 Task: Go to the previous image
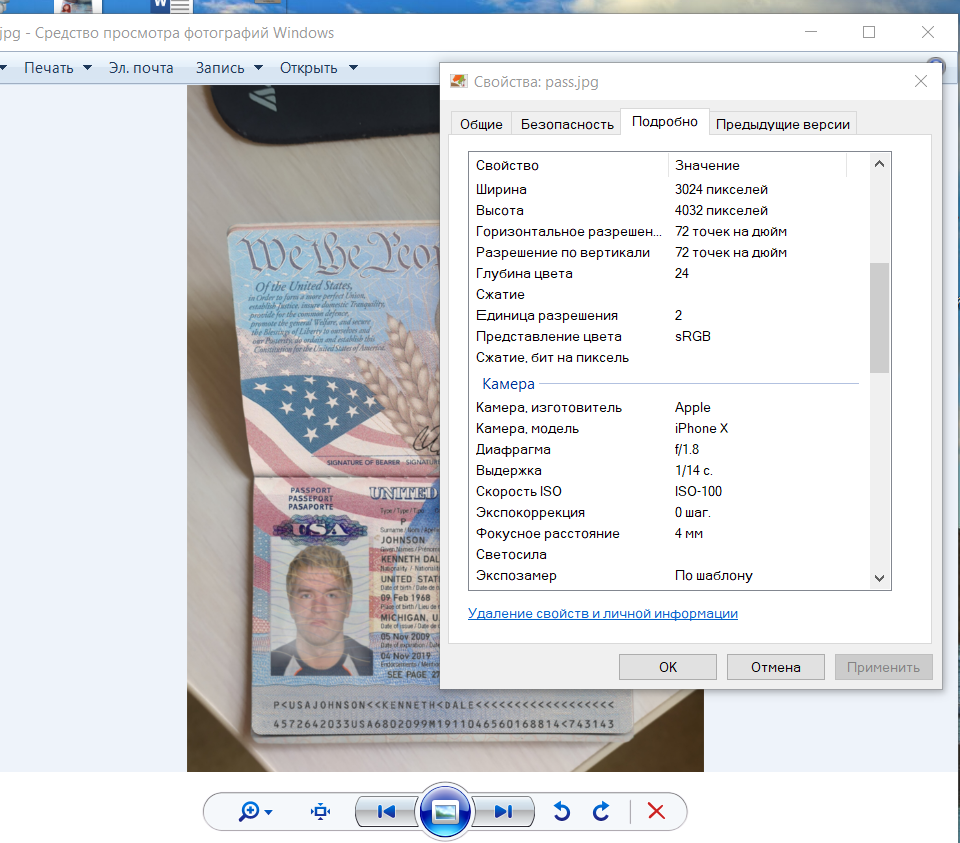(x=386, y=812)
